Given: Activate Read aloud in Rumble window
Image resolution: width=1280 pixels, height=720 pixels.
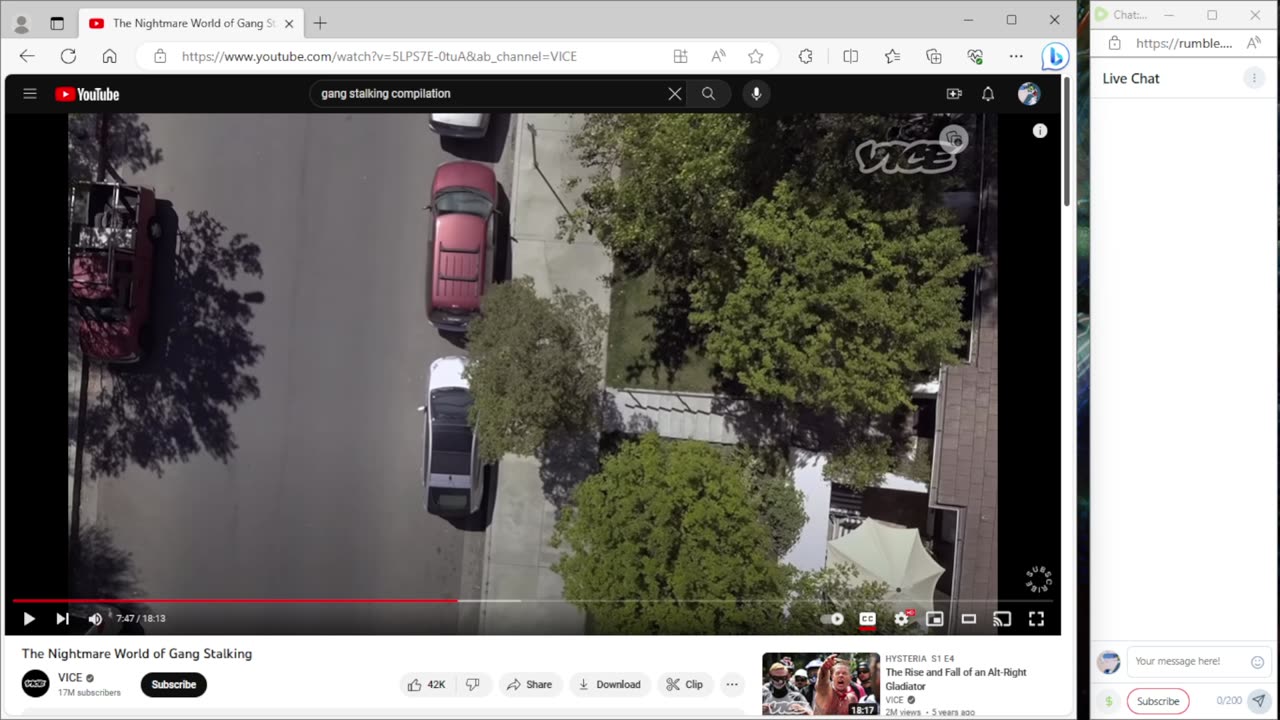Looking at the screenshot, I should click(1253, 43).
